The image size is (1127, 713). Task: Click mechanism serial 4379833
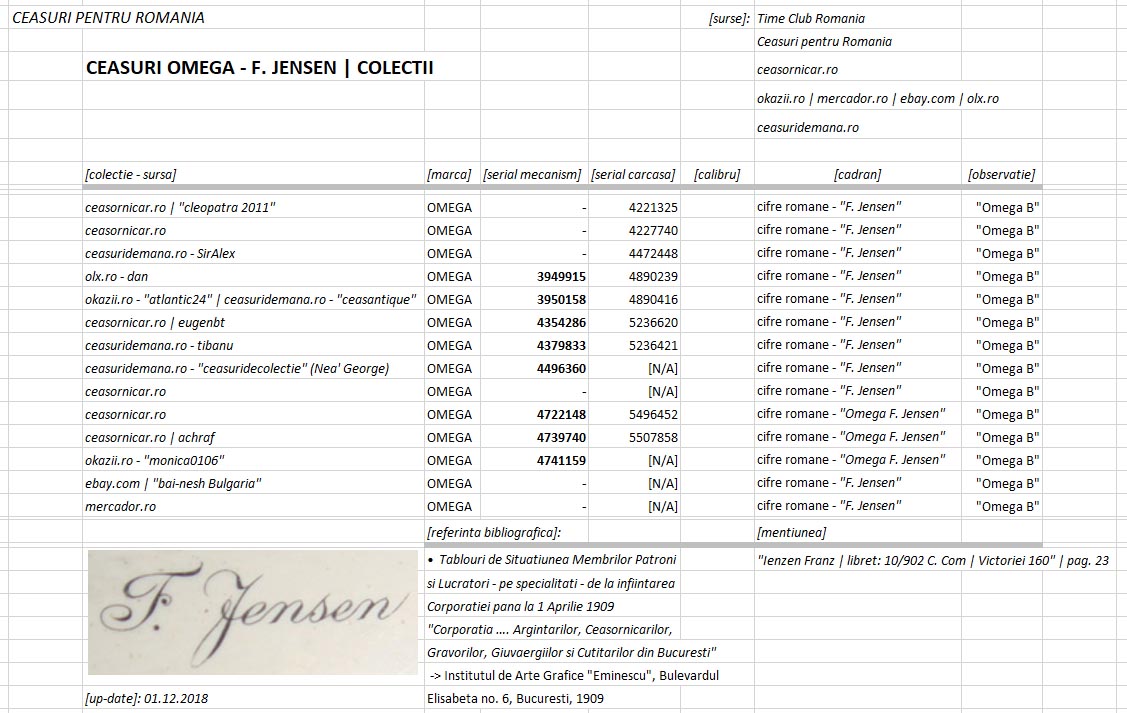[561, 346]
